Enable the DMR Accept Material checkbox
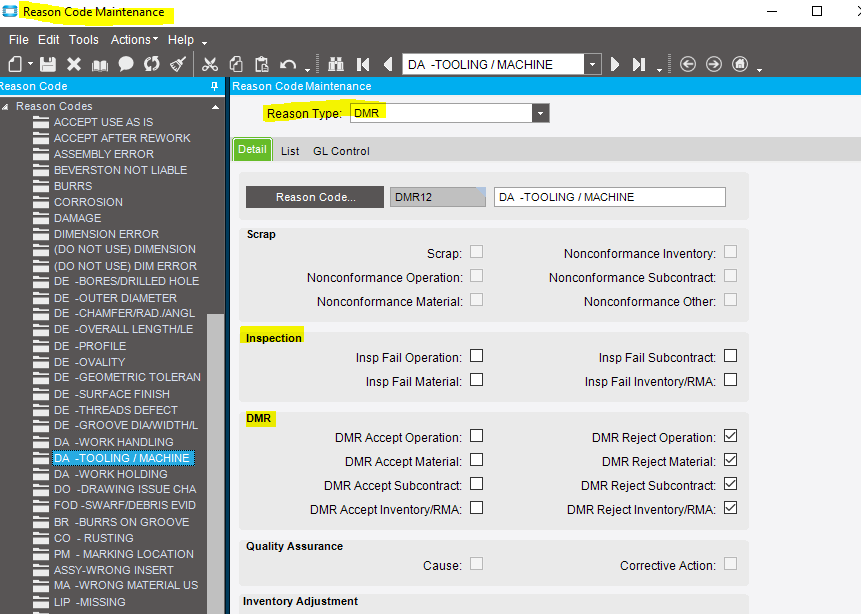861x614 pixels. (477, 460)
